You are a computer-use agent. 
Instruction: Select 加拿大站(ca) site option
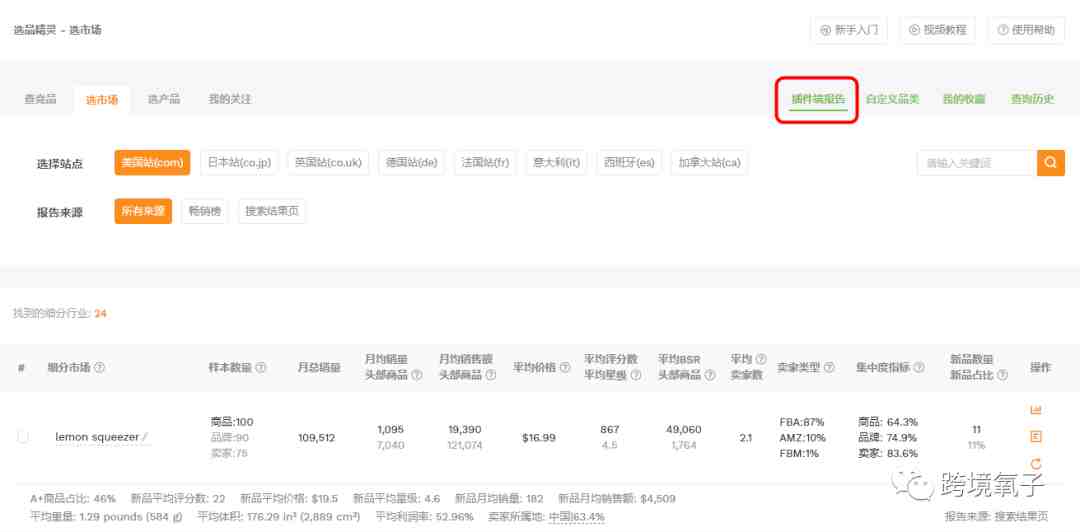tap(709, 163)
